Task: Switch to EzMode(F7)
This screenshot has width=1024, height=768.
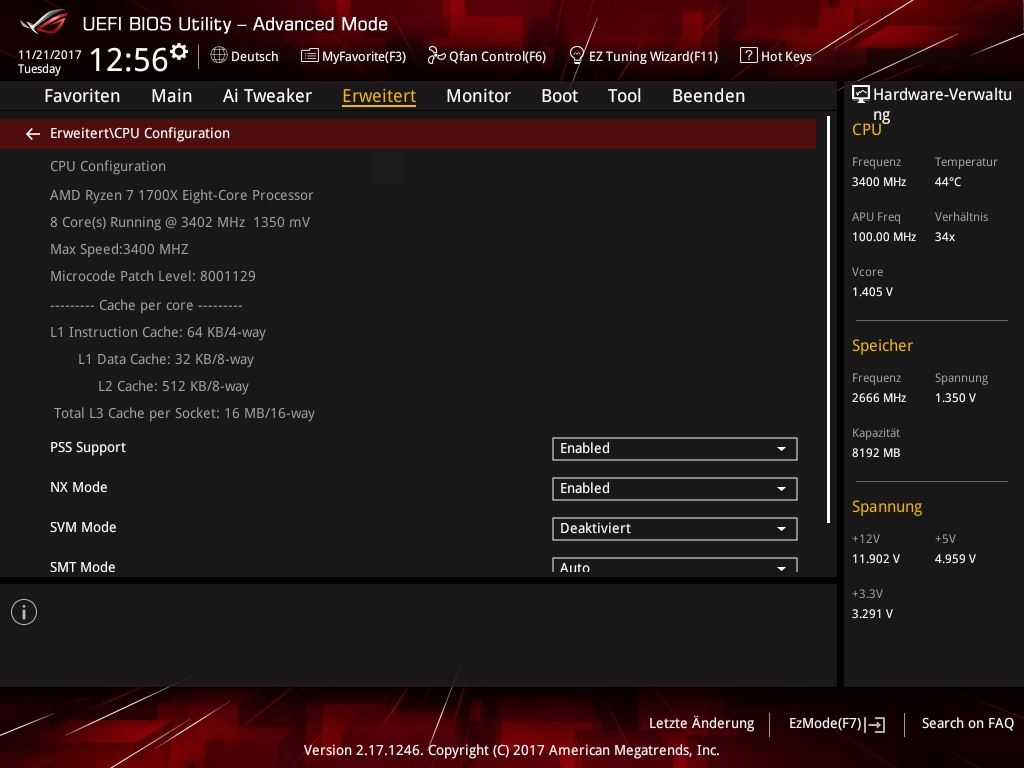Action: point(836,723)
